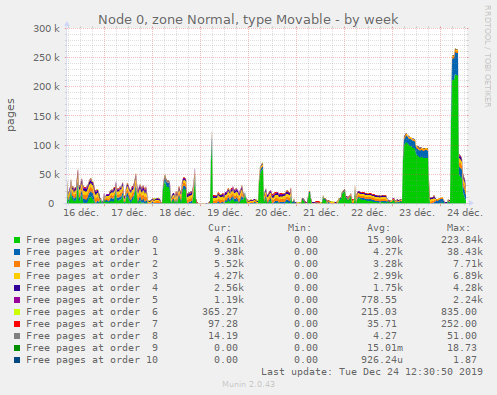Click the '300 k' y-axis label
Screen dimensions: 497x395
pos(46,29)
